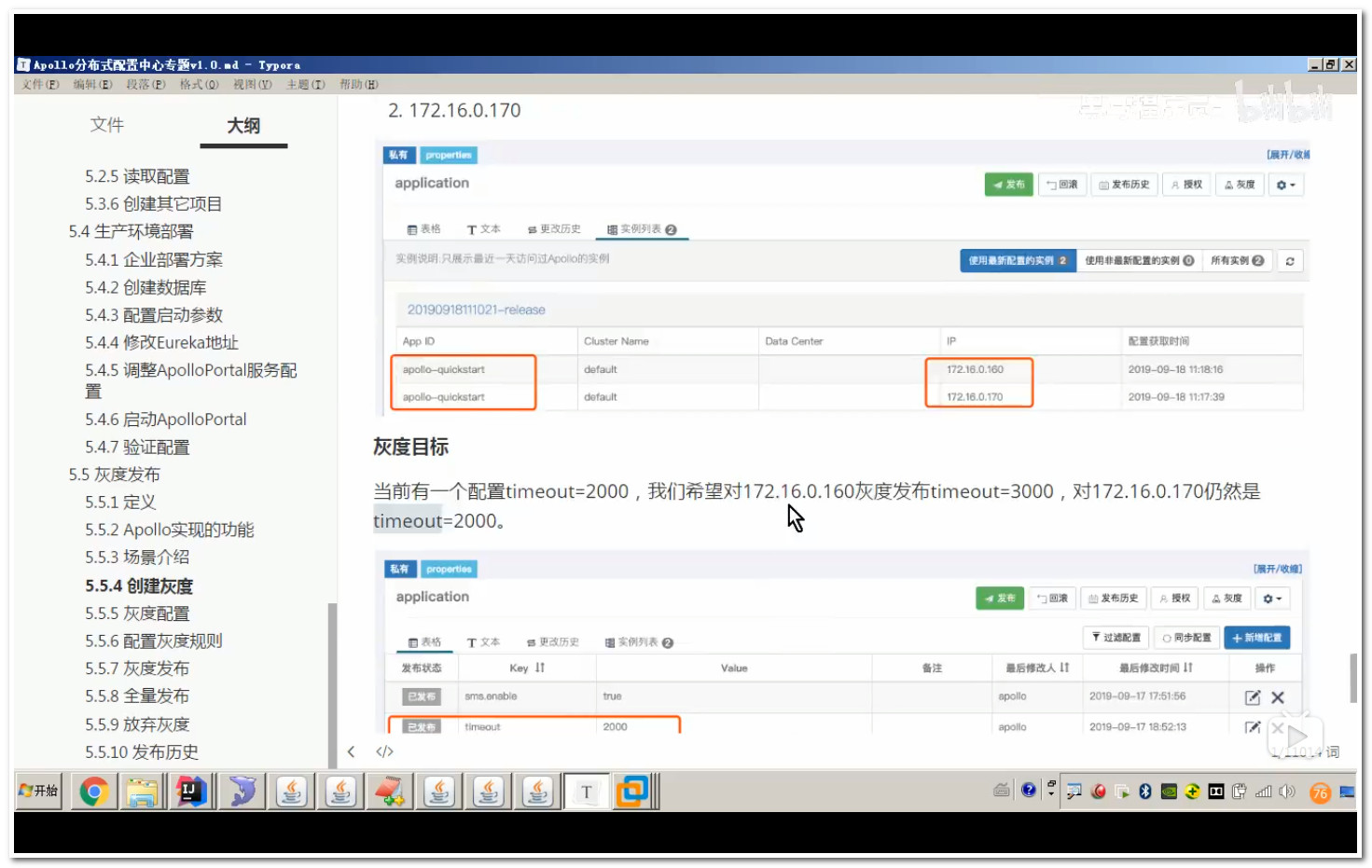Open outline item 5.4.6 启动ApolloPortal
The width and height of the screenshot is (1372, 868).
point(165,420)
